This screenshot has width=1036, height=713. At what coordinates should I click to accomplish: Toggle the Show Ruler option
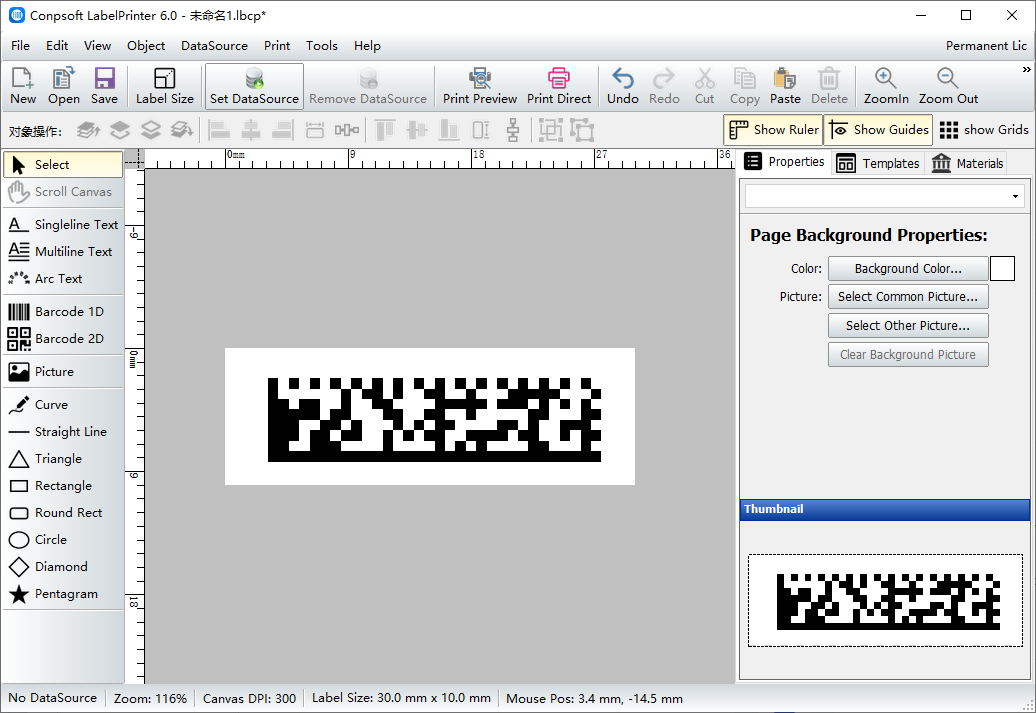[x=773, y=130]
